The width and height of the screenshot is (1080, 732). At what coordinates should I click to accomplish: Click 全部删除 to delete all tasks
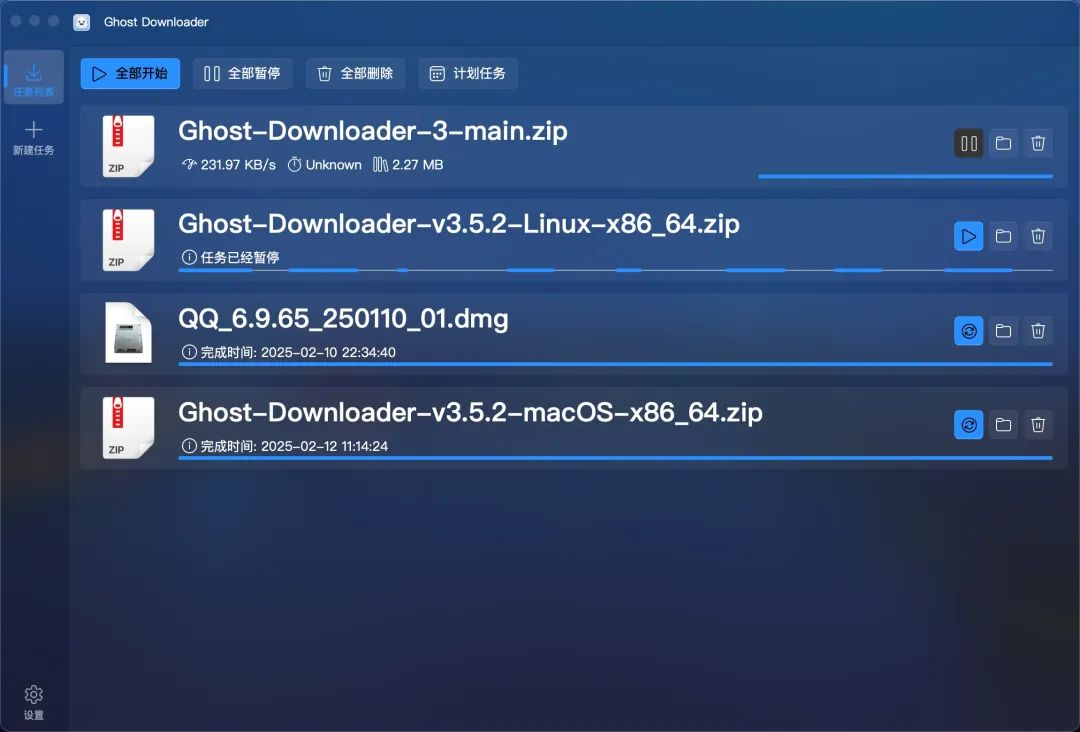[355, 74]
